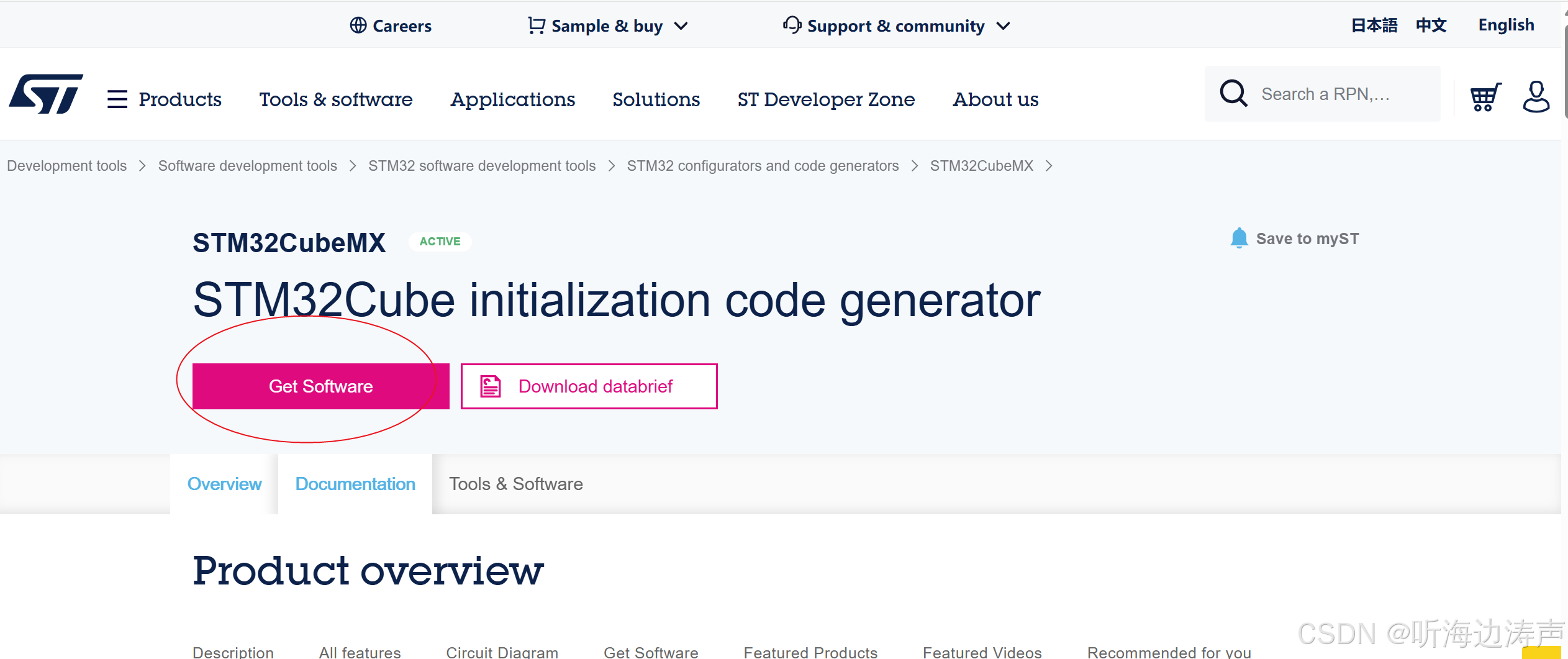Open the Applications menu
Viewport: 1568px width, 659px height.
click(513, 99)
